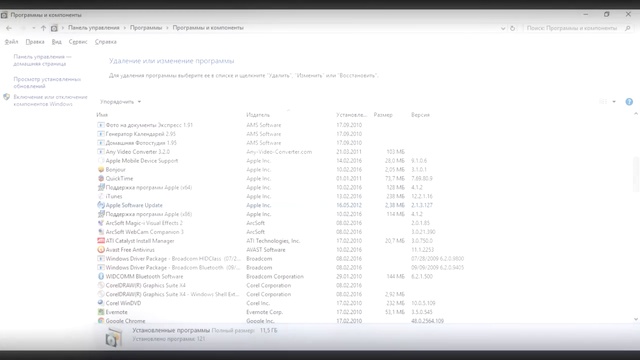640x360 pixels.
Task: Sort by the Размер column header
Action: pyautogui.click(x=383, y=115)
